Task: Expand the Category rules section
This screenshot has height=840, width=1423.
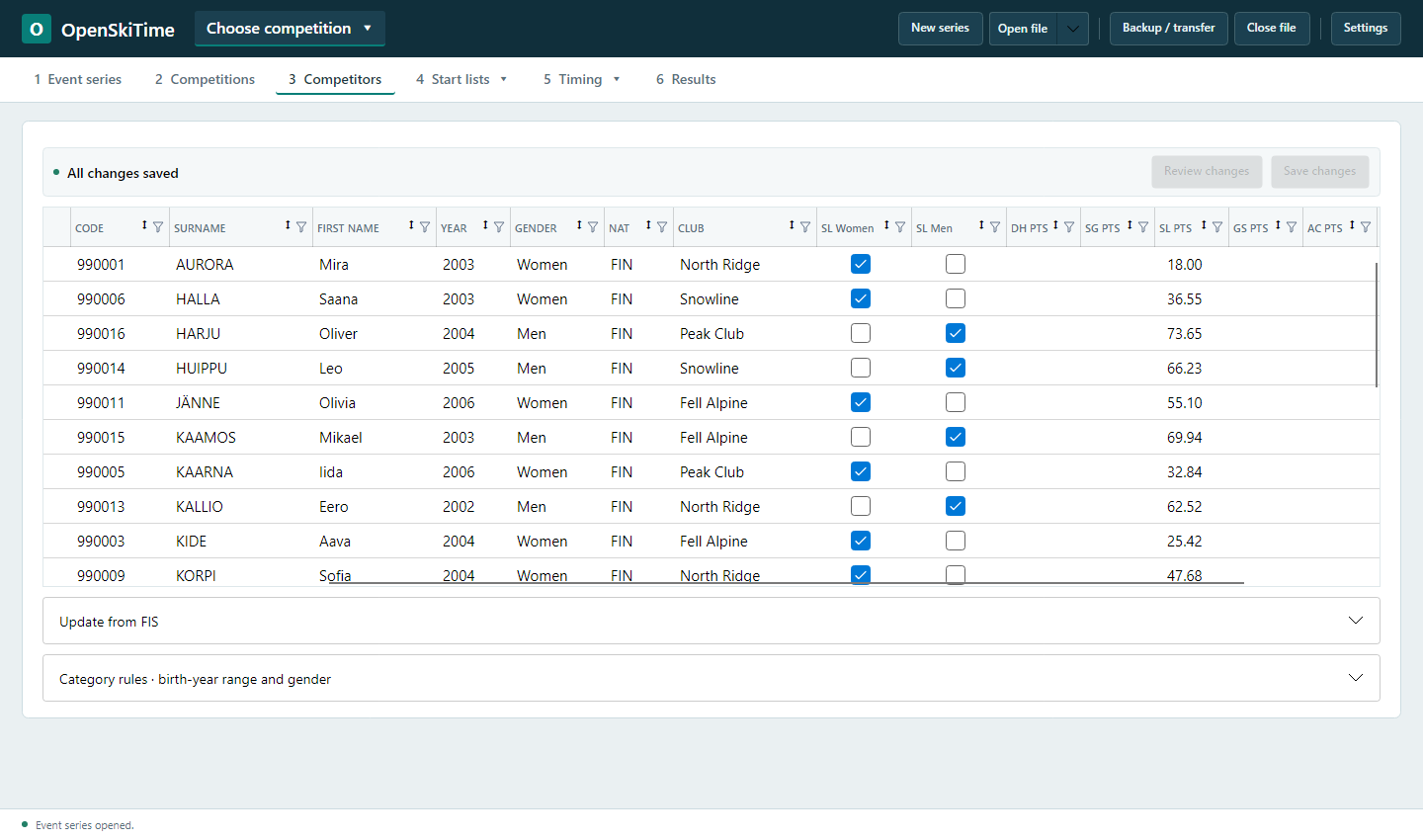Action: tap(711, 678)
